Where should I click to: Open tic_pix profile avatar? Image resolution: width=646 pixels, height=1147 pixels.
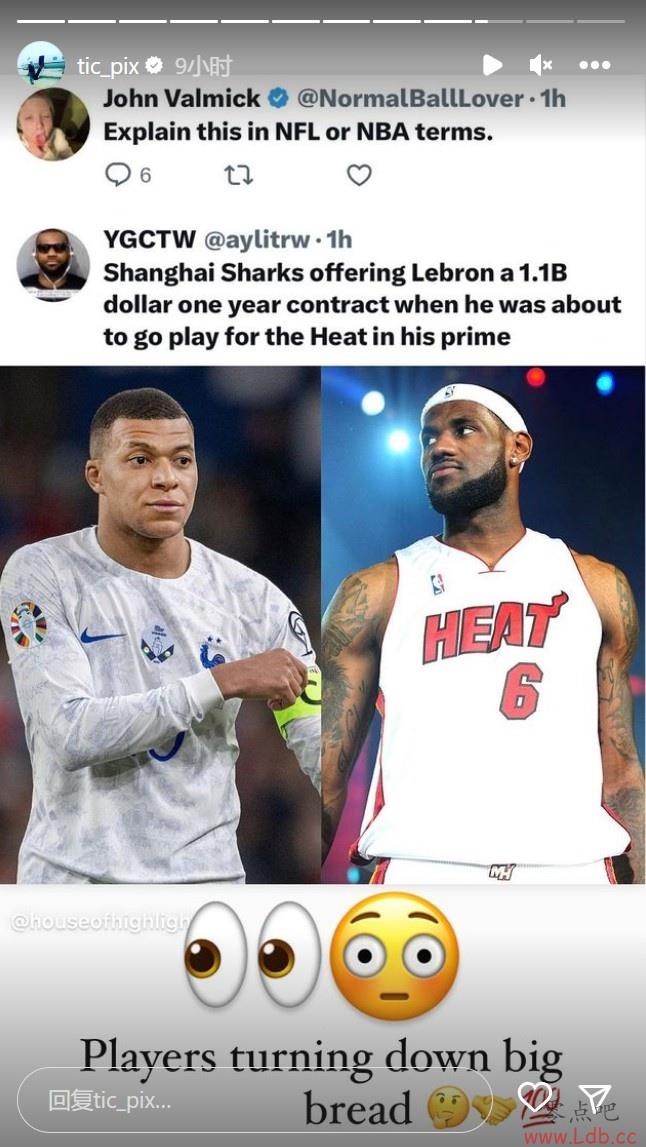click(41, 64)
